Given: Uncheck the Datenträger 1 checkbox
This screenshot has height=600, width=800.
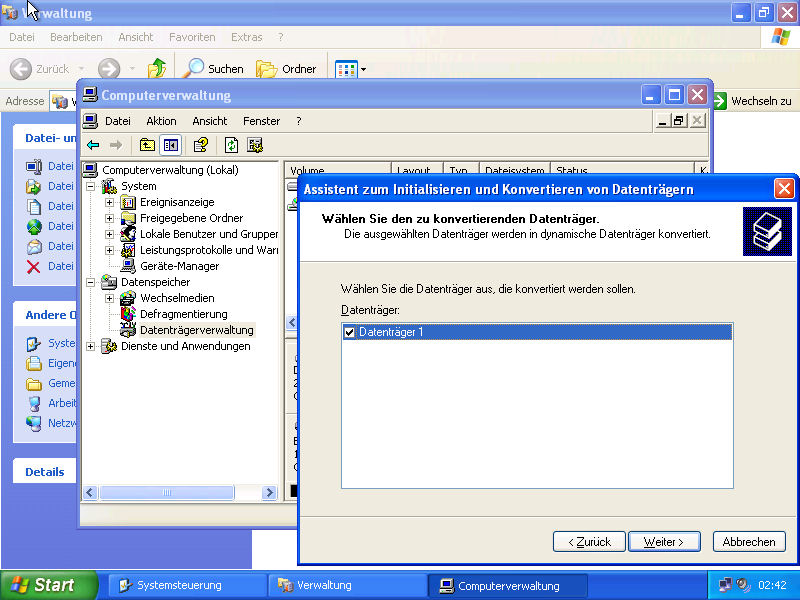Looking at the screenshot, I should 350,332.
